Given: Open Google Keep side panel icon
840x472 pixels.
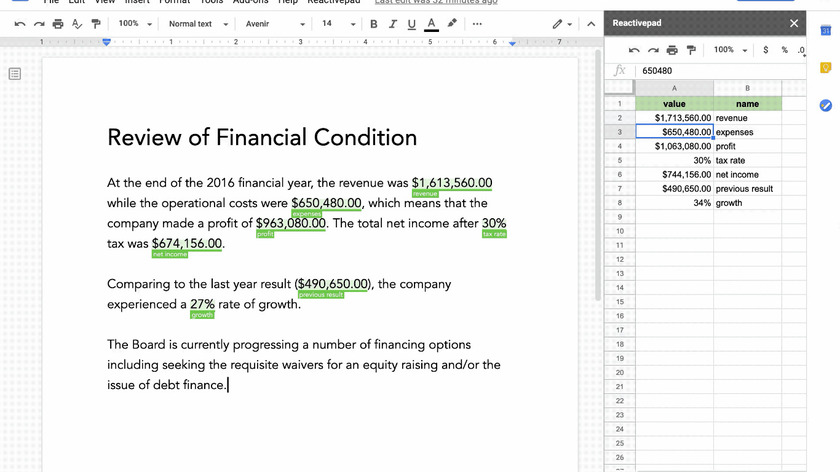Looking at the screenshot, I should tap(826, 68).
